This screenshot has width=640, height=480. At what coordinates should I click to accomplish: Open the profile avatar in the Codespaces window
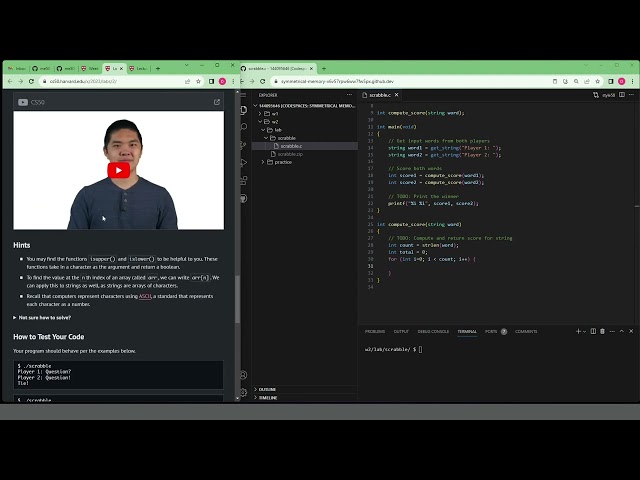[621, 81]
